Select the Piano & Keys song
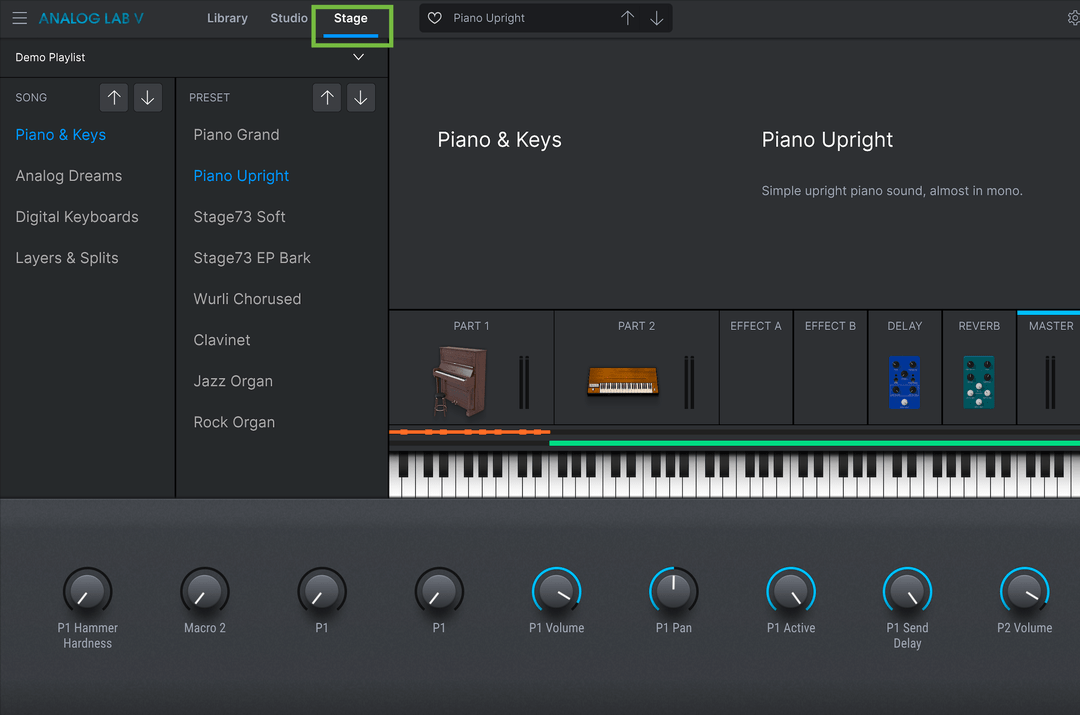This screenshot has width=1080, height=715. [x=61, y=135]
